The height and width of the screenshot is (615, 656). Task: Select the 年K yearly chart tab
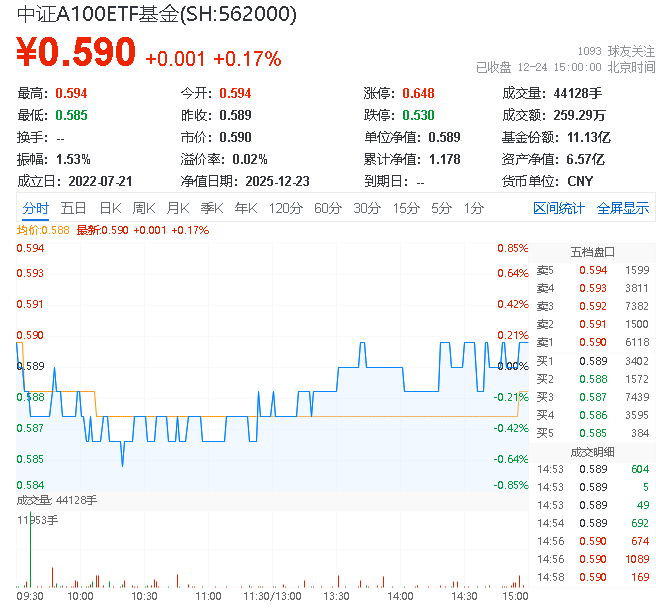(x=245, y=208)
